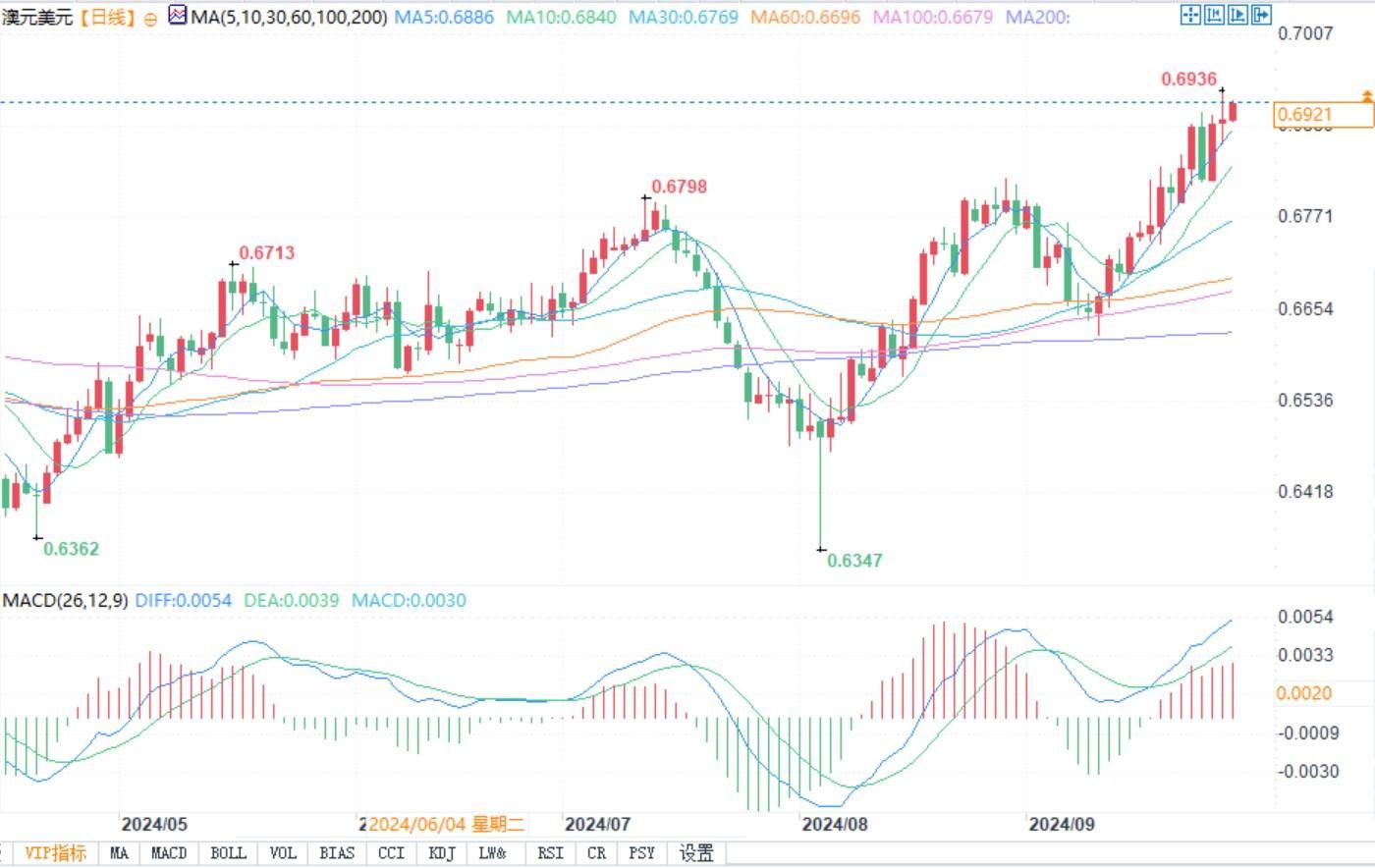Click the 2024/08 date marker on timeline
The width and height of the screenshot is (1375, 868).
(x=834, y=824)
